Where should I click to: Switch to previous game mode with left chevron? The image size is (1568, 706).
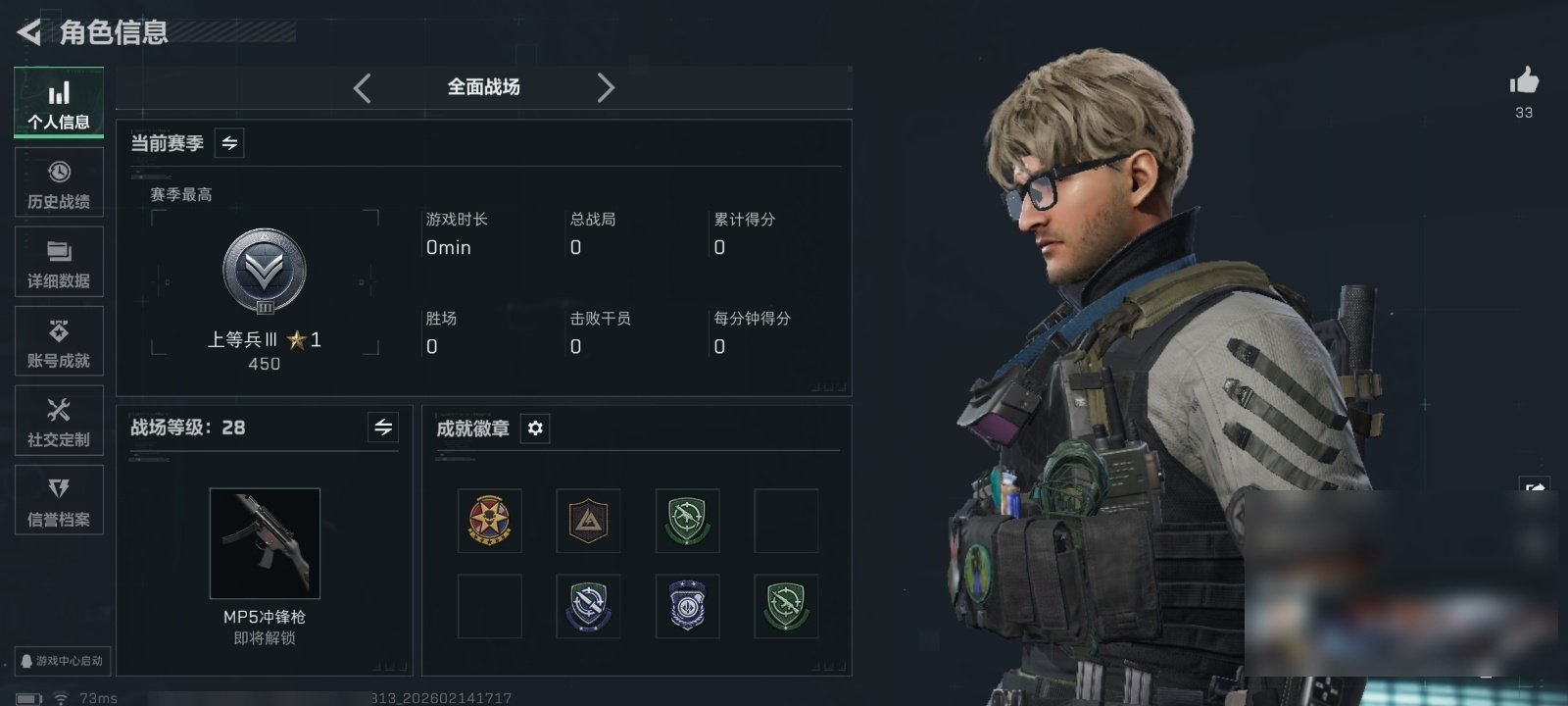pos(363,88)
